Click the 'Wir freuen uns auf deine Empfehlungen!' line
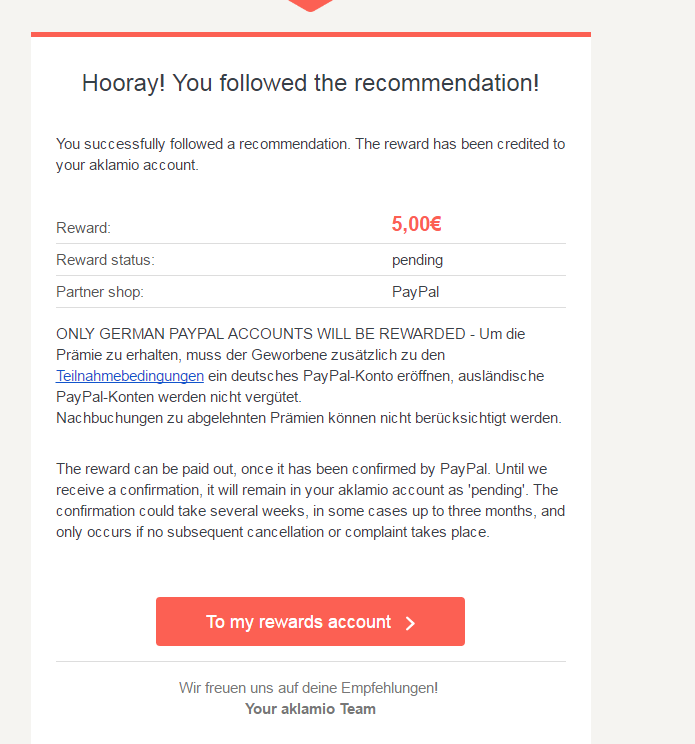Screen dimensions: 695x744 [x=308, y=688]
